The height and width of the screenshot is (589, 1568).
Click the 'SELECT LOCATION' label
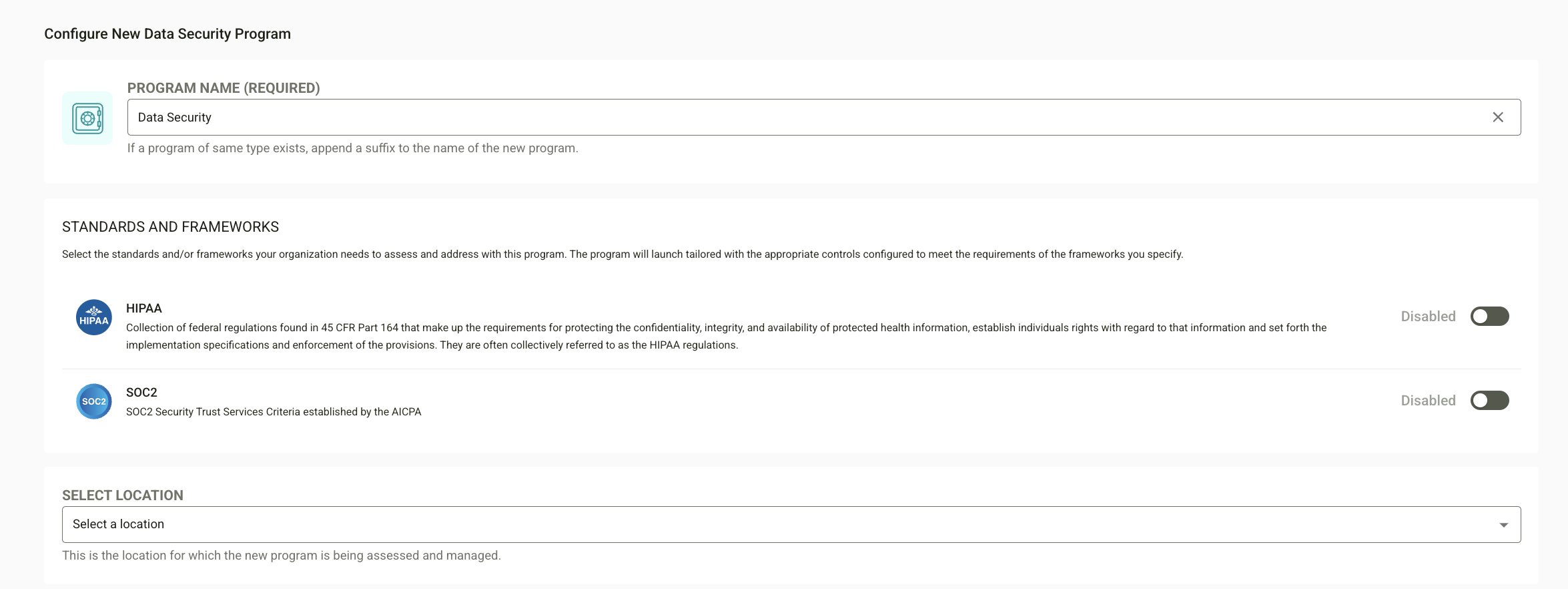point(123,496)
